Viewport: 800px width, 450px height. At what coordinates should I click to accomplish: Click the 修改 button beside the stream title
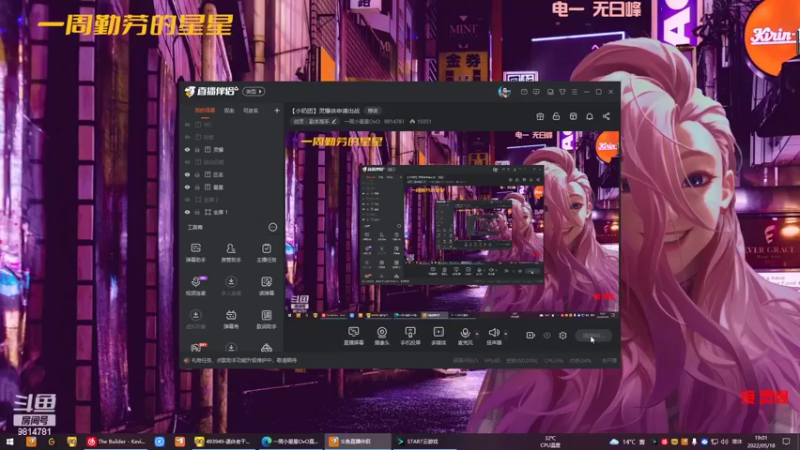click(373, 111)
